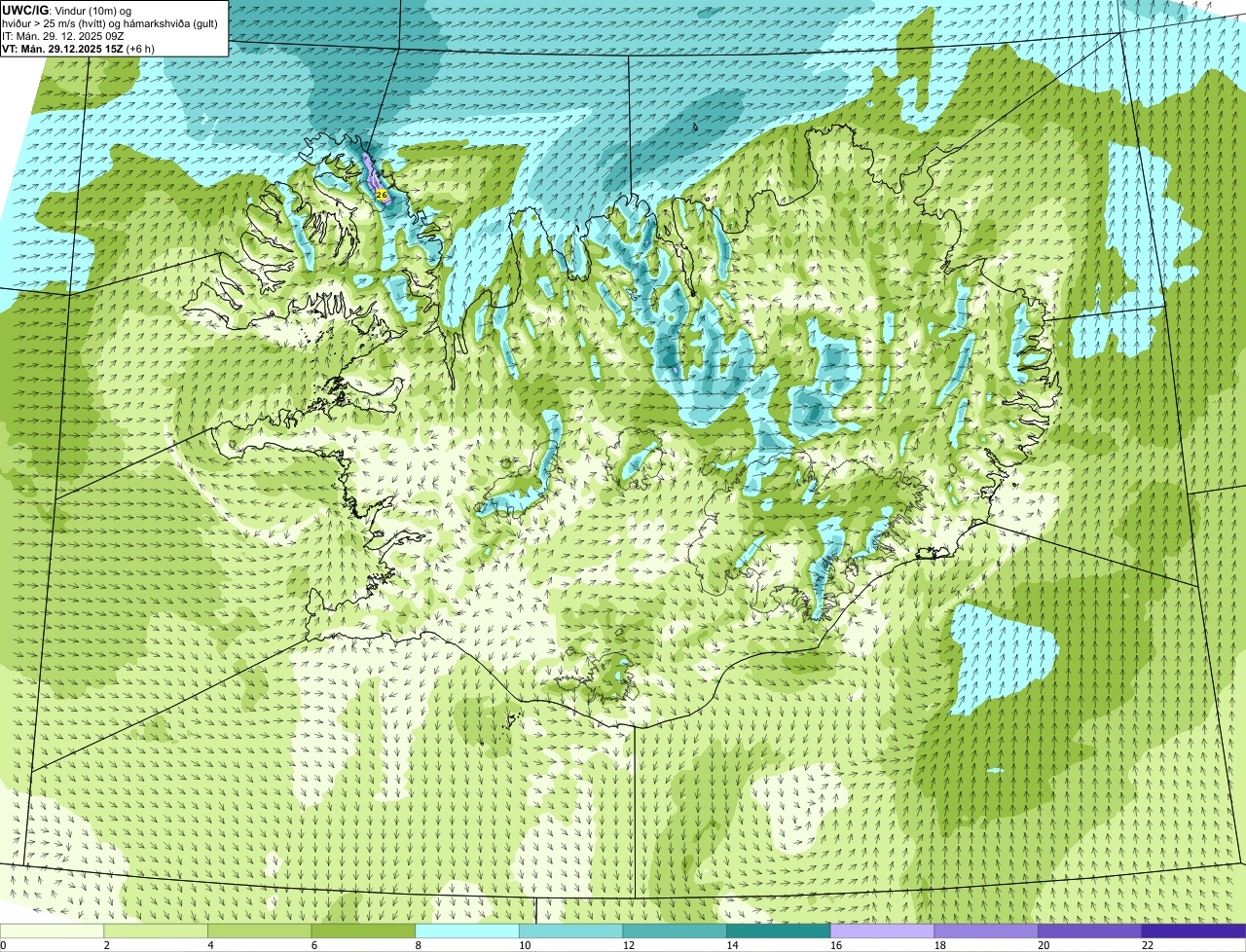This screenshot has height=952, width=1246.
Task: Click the yellow 26 peak gust marker
Action: pyautogui.click(x=382, y=195)
